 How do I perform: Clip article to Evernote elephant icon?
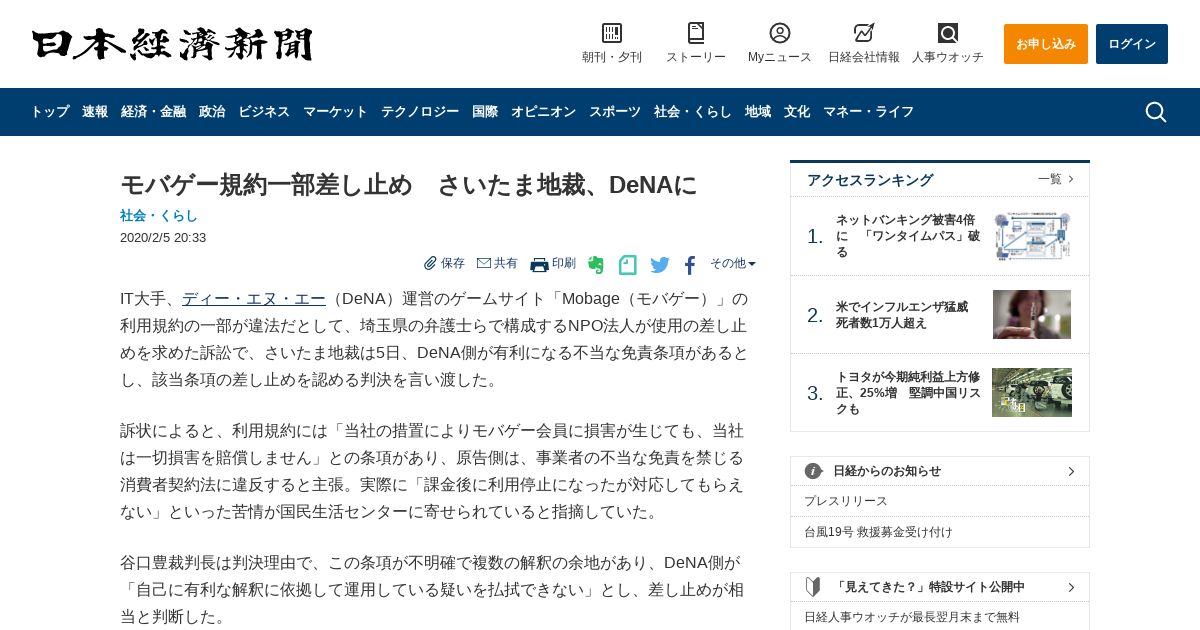[x=596, y=265]
